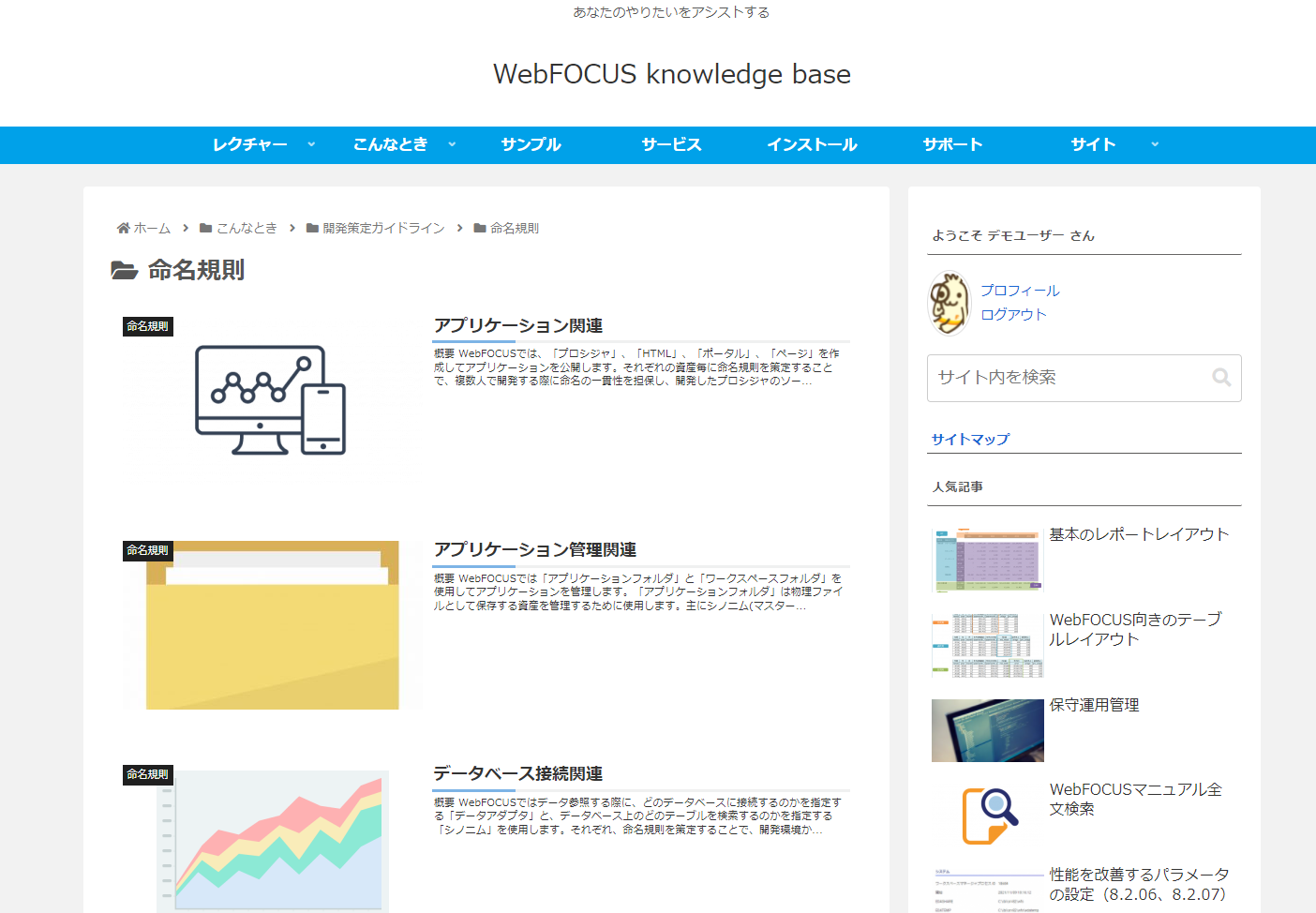Click the folder icon beside the 命名規則 heading
The width and height of the screenshot is (1316, 913).
[x=123, y=271]
